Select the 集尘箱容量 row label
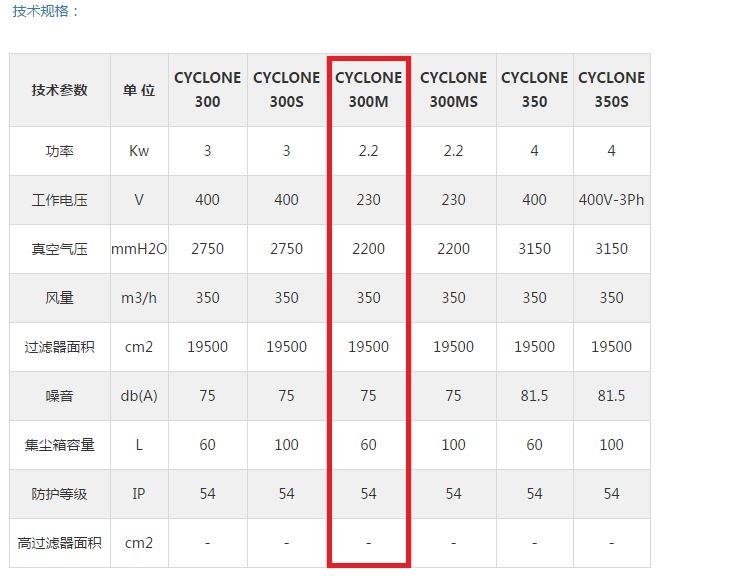 coord(59,445)
